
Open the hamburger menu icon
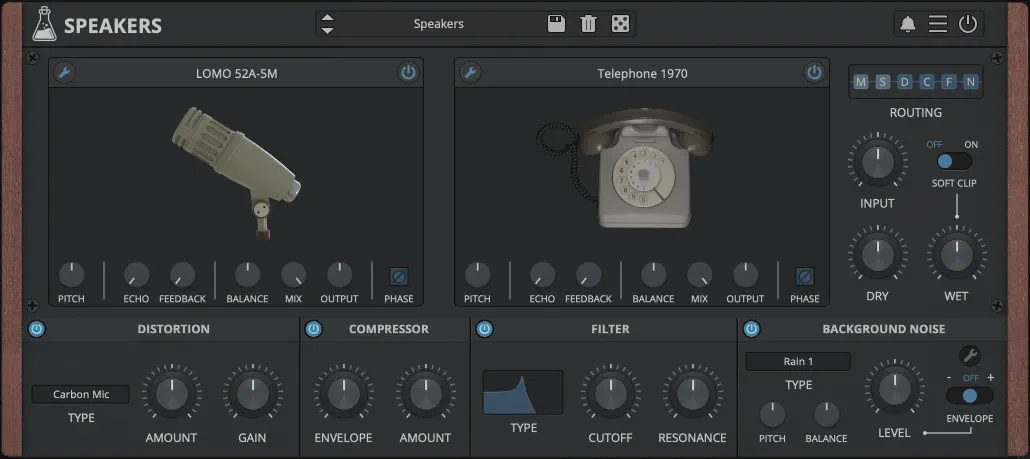click(937, 24)
